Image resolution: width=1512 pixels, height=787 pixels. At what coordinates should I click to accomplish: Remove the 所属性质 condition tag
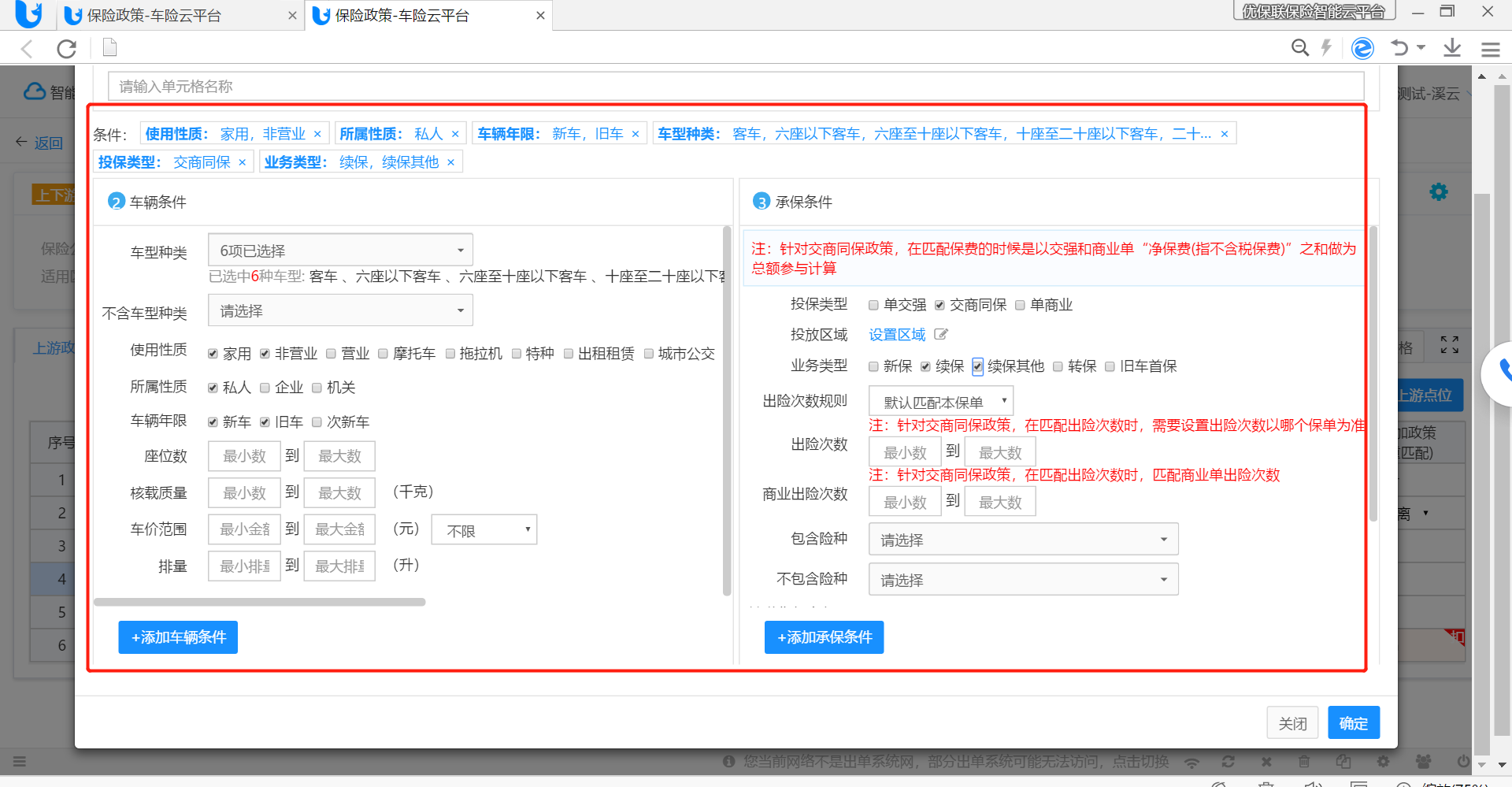tap(455, 134)
